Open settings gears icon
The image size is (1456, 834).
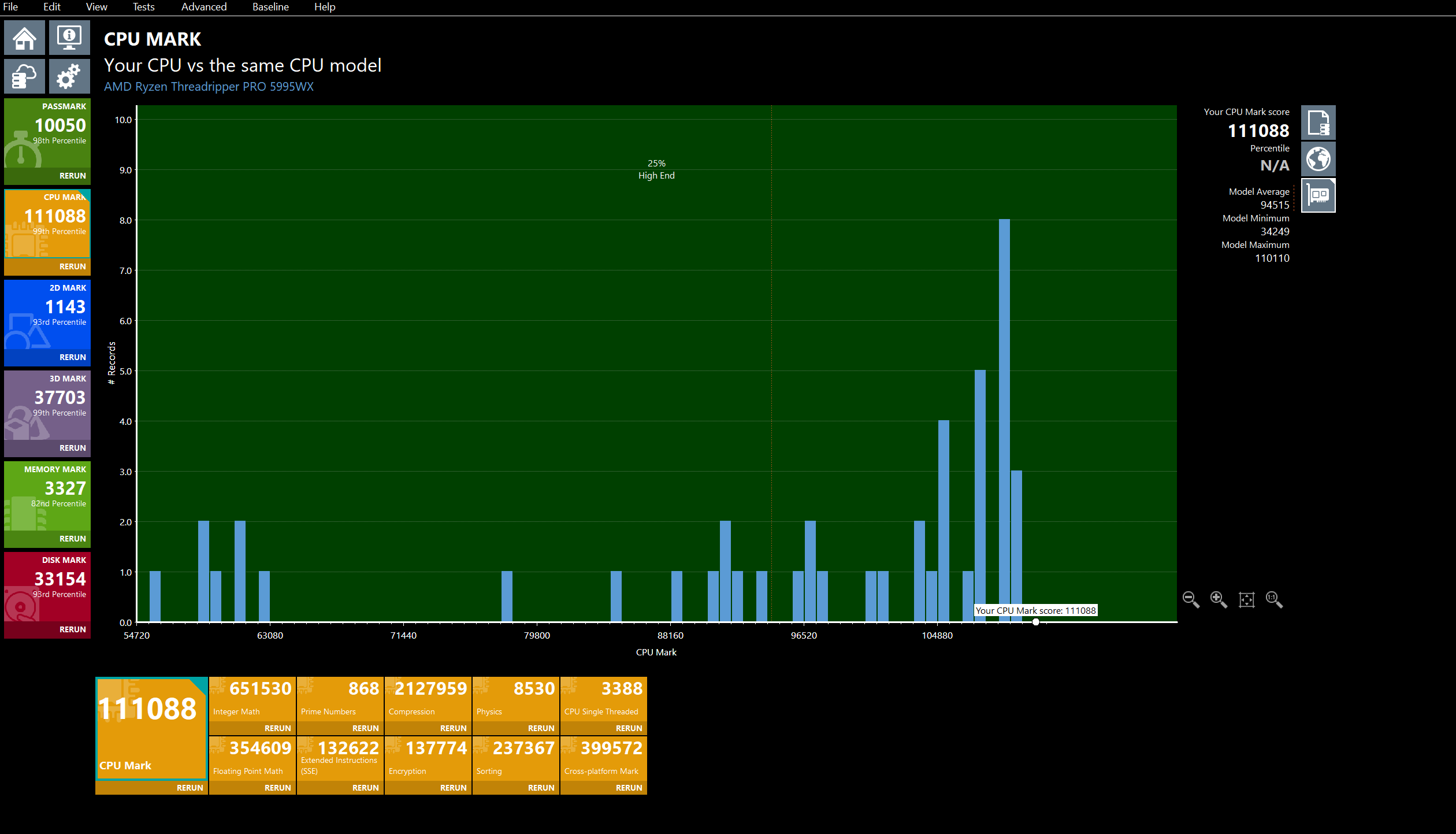[69, 76]
